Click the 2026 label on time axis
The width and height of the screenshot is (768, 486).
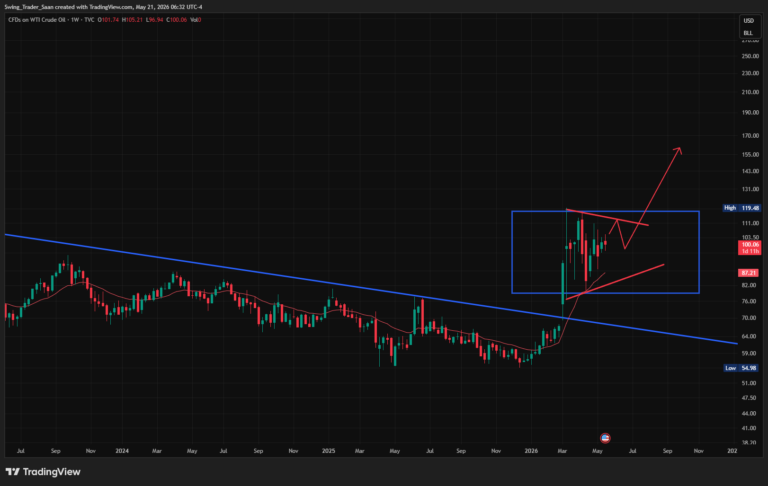click(531, 451)
